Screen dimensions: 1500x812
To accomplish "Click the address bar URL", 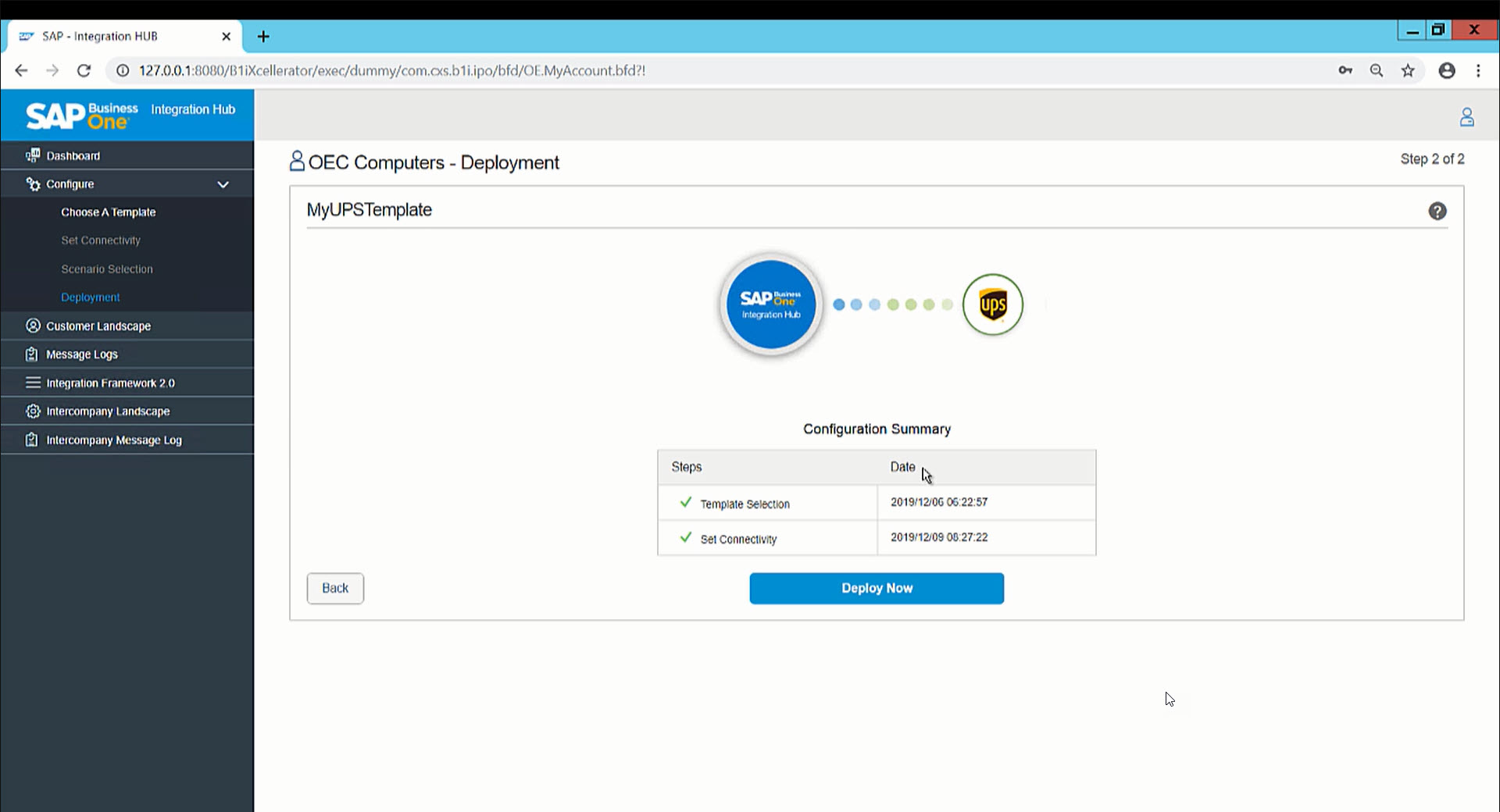I will [x=391, y=70].
